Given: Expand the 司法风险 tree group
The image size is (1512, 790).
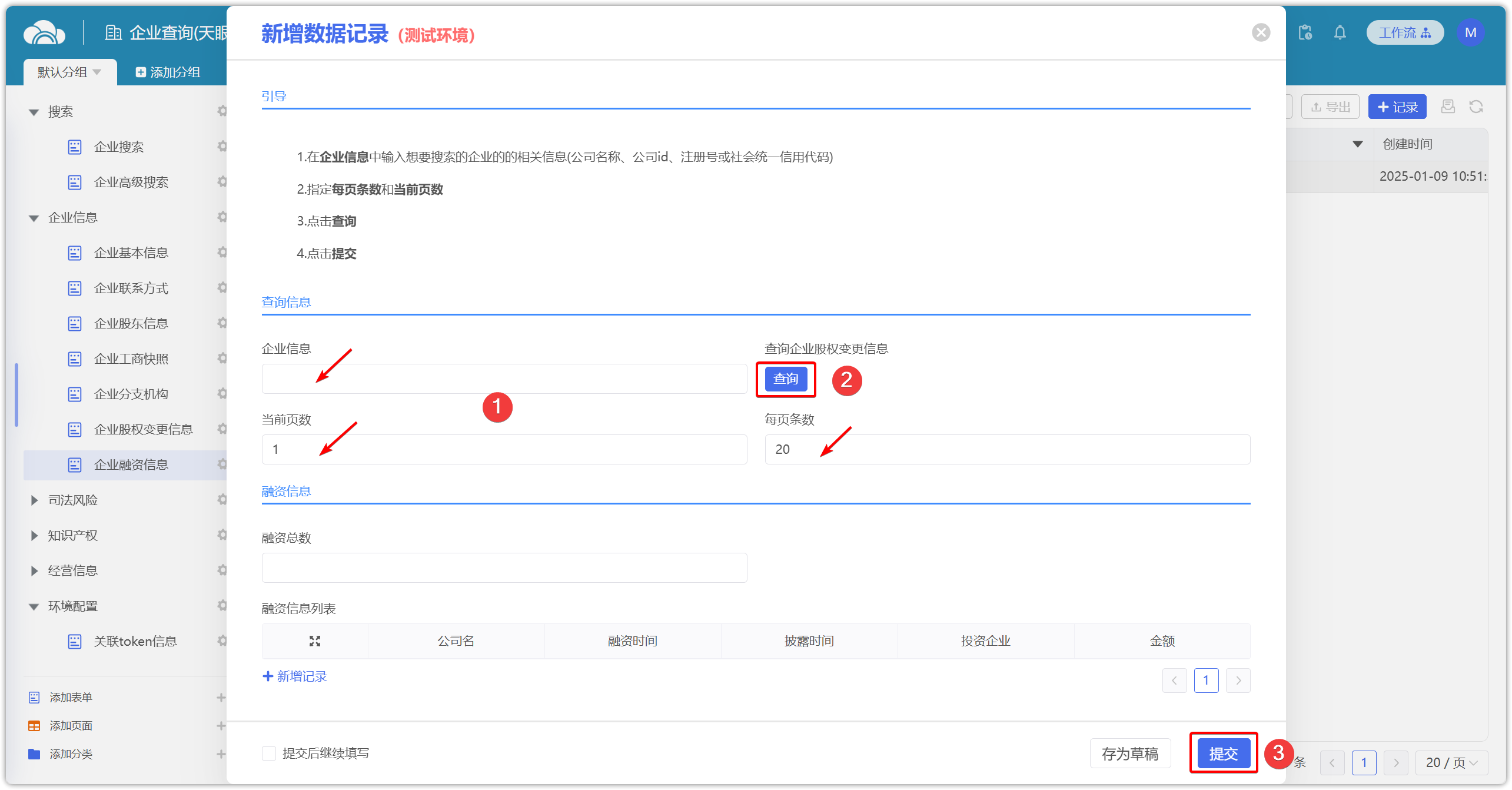Looking at the screenshot, I should (x=34, y=500).
